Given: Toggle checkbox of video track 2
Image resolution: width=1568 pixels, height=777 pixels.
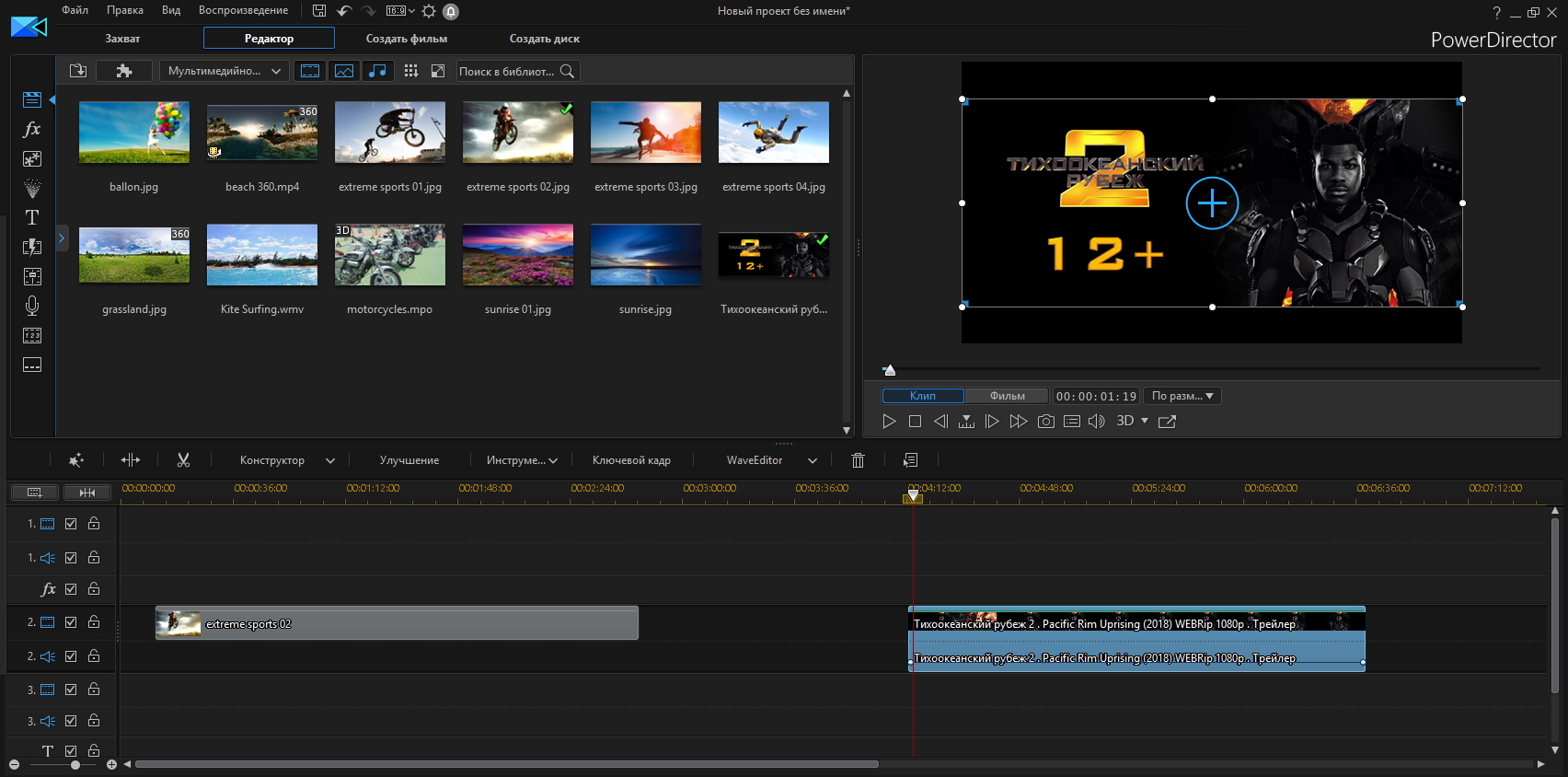Looking at the screenshot, I should (x=71, y=622).
